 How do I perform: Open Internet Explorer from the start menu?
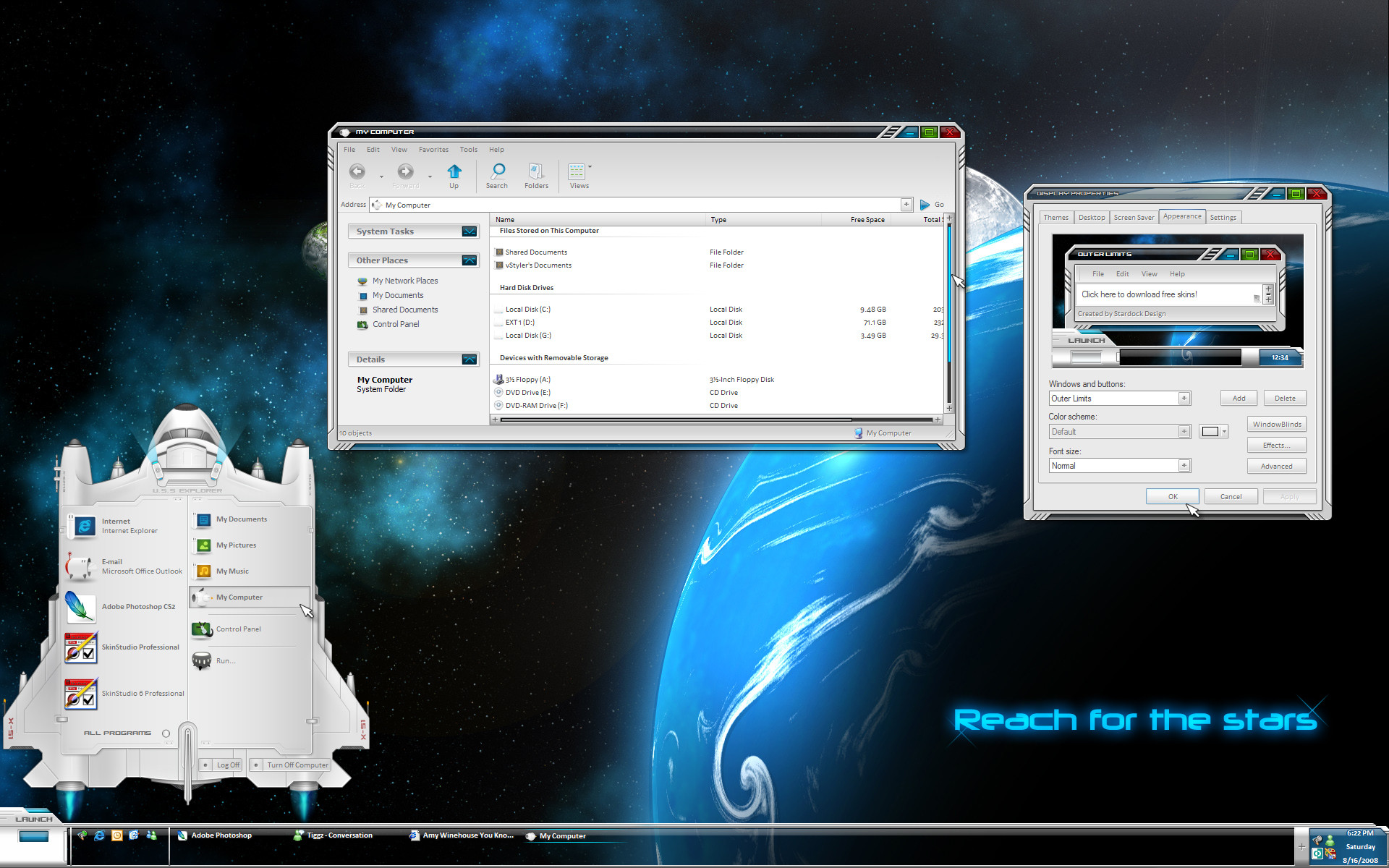(123, 526)
